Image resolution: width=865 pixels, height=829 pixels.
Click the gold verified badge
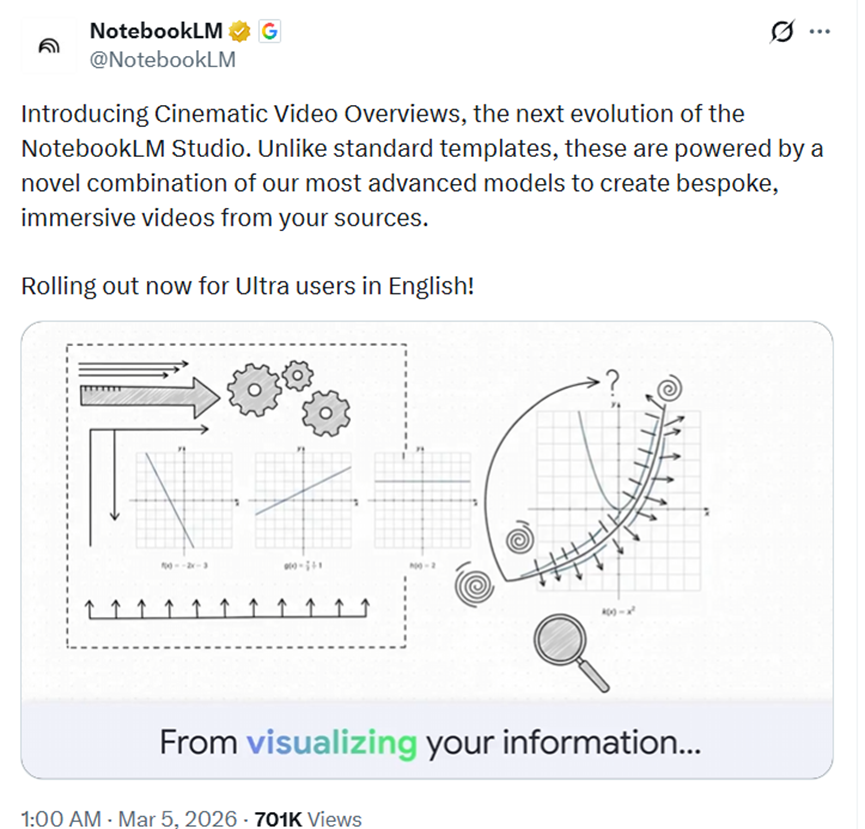tap(241, 32)
